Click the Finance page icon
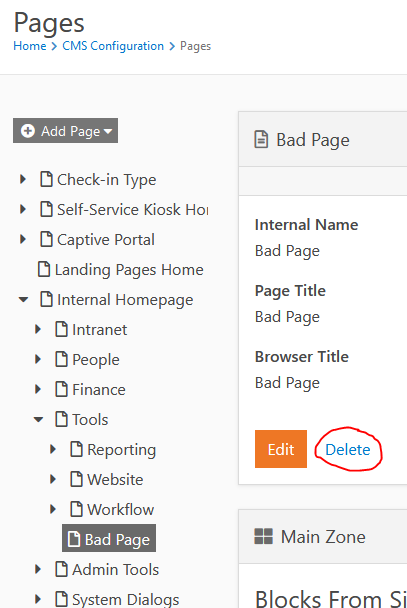Screen dimensions: 407x608 coord(61,389)
